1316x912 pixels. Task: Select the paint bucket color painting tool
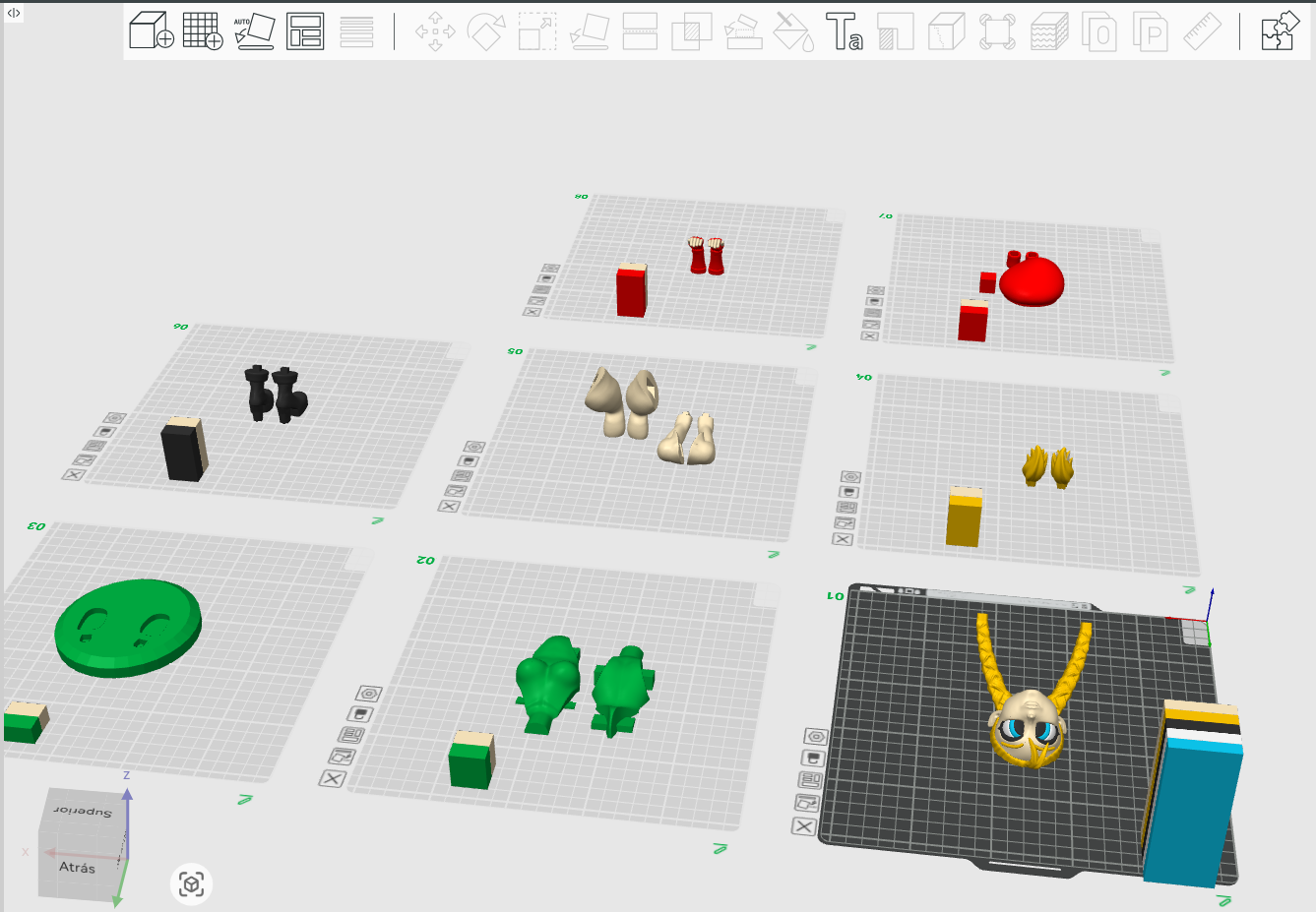tap(793, 30)
